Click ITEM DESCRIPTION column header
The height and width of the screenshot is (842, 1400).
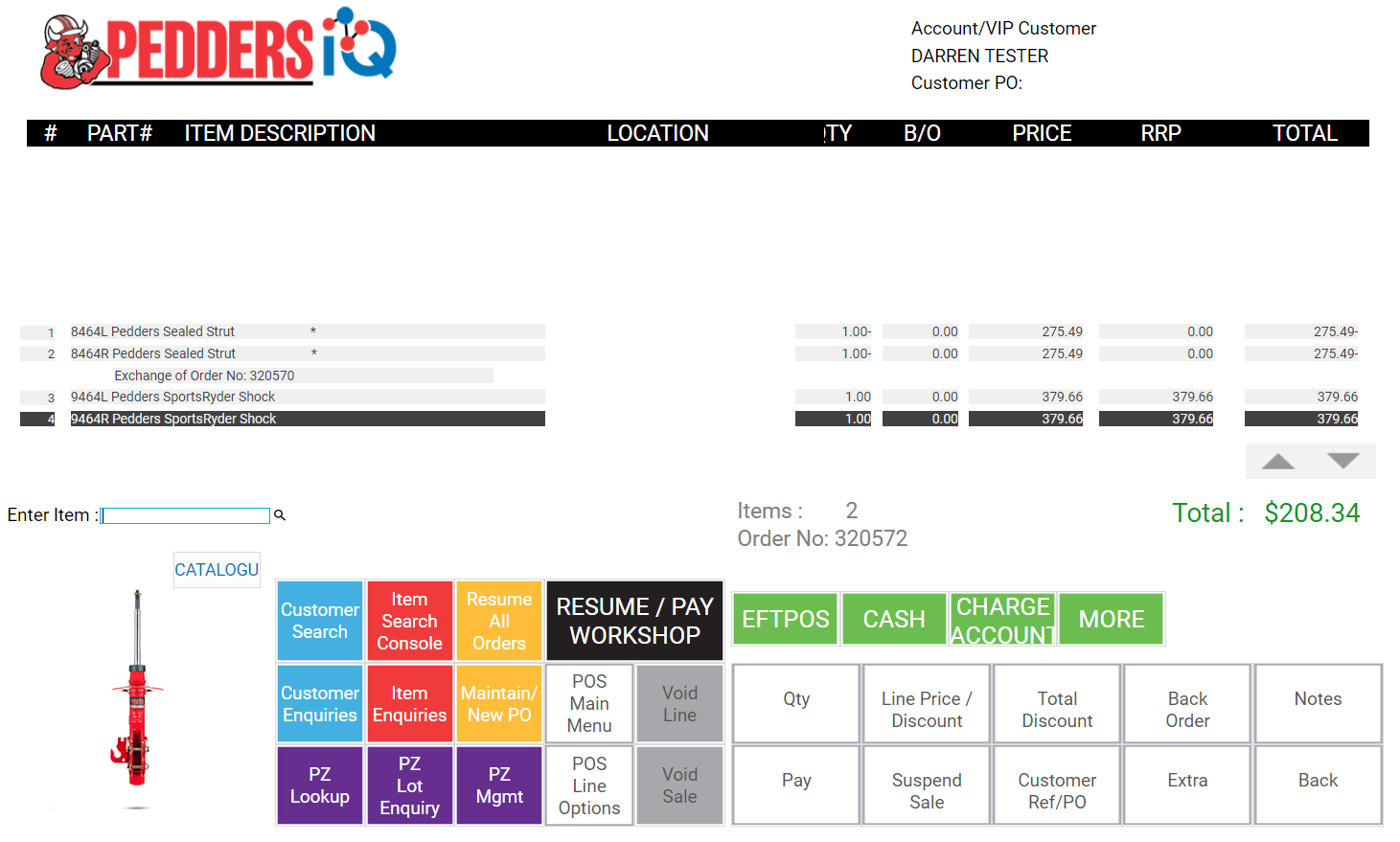pos(280,133)
